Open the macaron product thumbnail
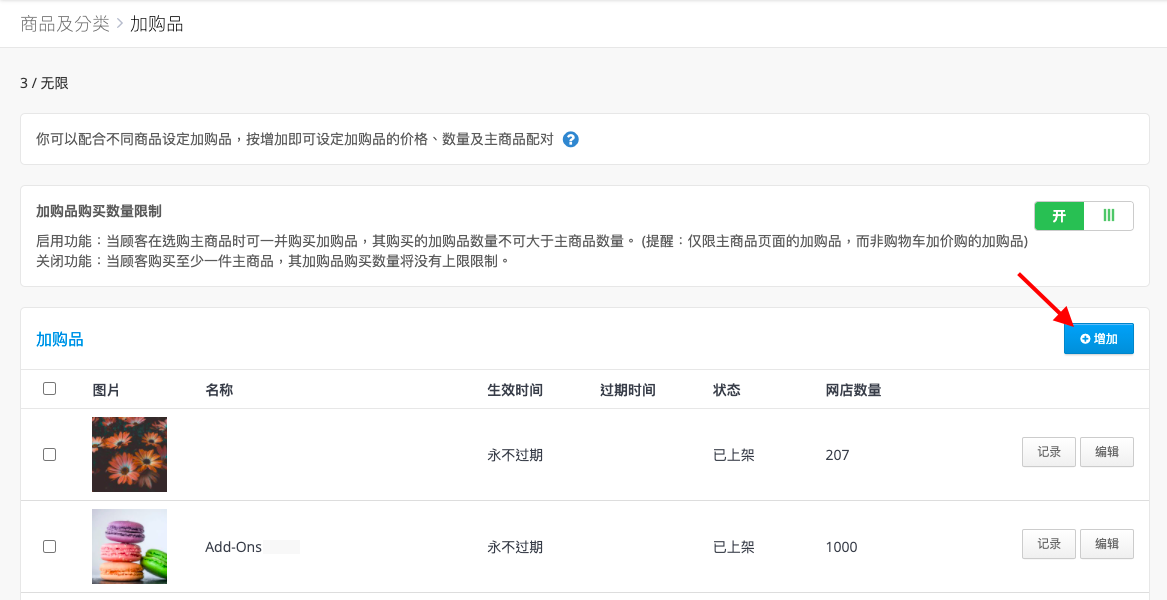1167x600 pixels. pos(130,546)
